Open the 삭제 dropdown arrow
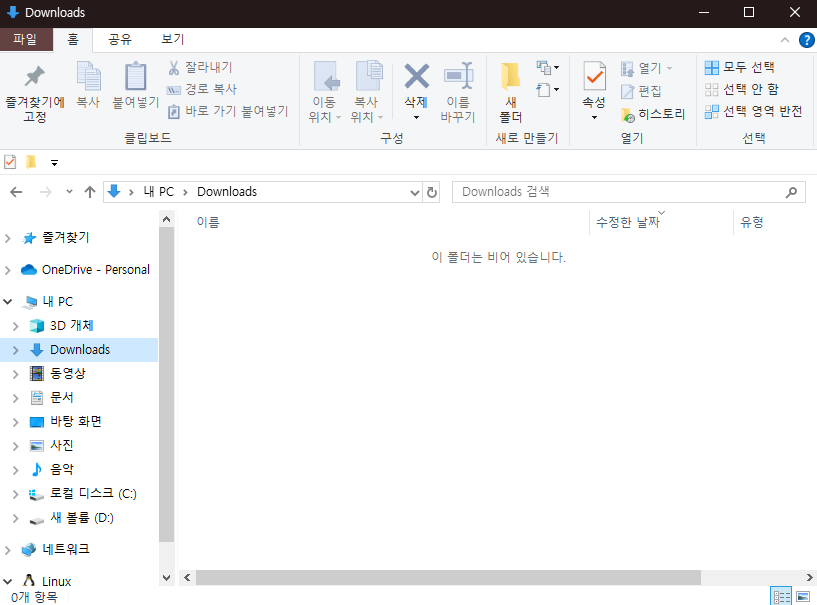Screen dimensions: 817x605 click(416, 117)
